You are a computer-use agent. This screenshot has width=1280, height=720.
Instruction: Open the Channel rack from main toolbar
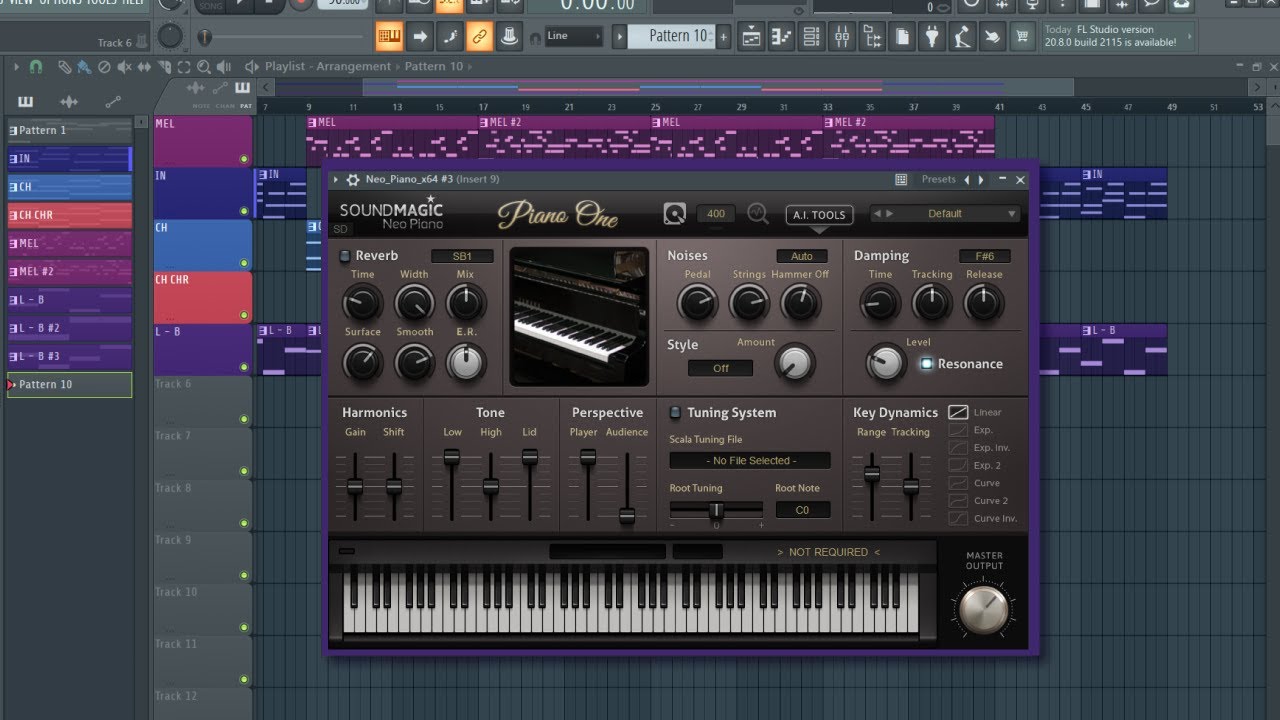(811, 37)
